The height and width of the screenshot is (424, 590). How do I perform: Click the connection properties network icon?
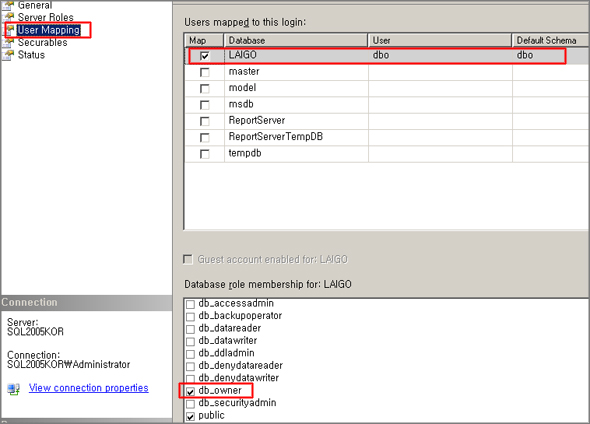click(14, 389)
